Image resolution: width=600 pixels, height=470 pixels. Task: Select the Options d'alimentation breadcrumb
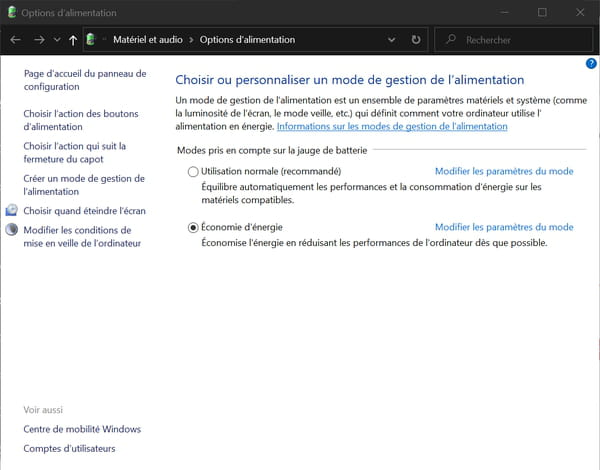(x=247, y=39)
